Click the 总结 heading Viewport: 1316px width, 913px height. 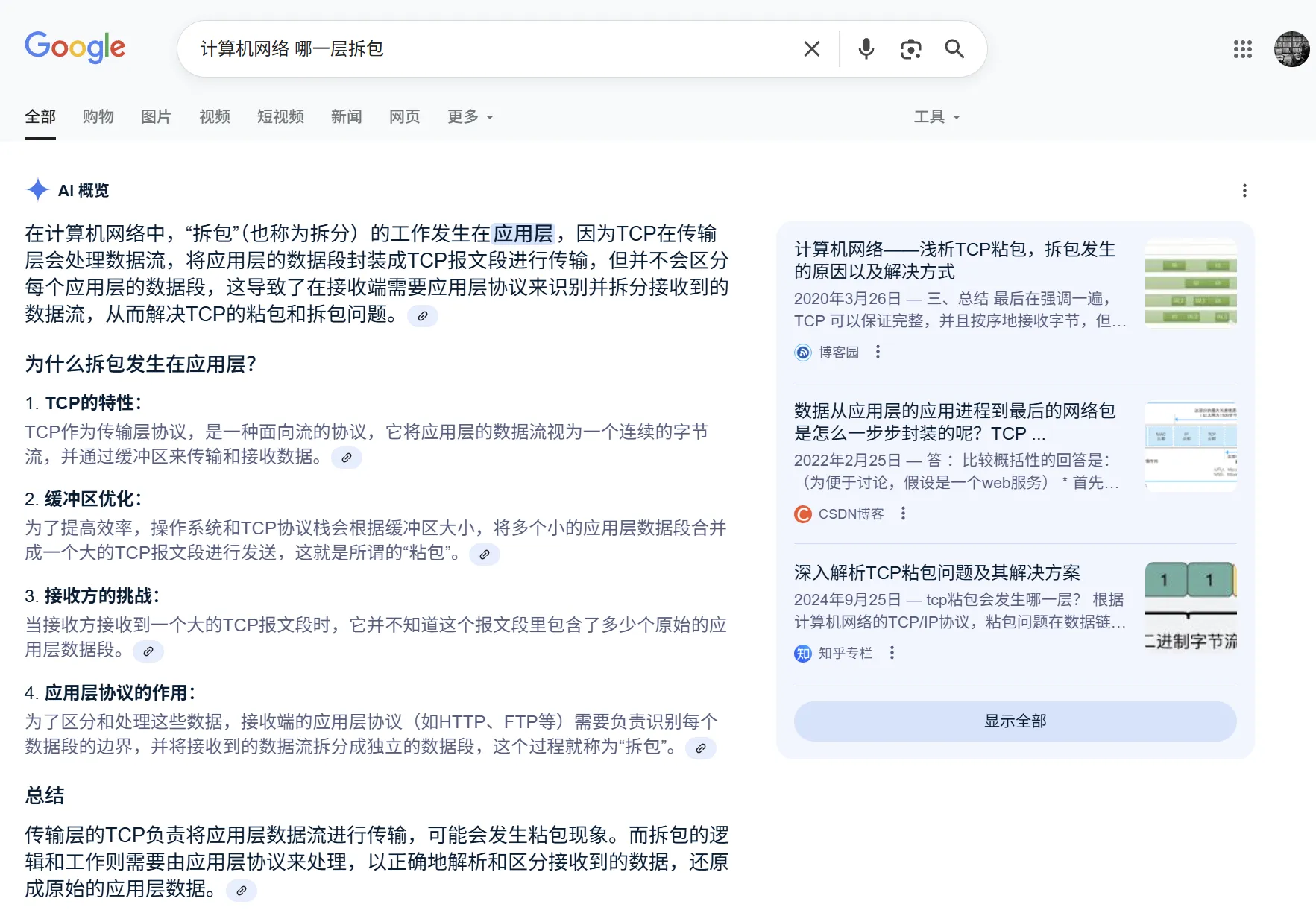(45, 795)
